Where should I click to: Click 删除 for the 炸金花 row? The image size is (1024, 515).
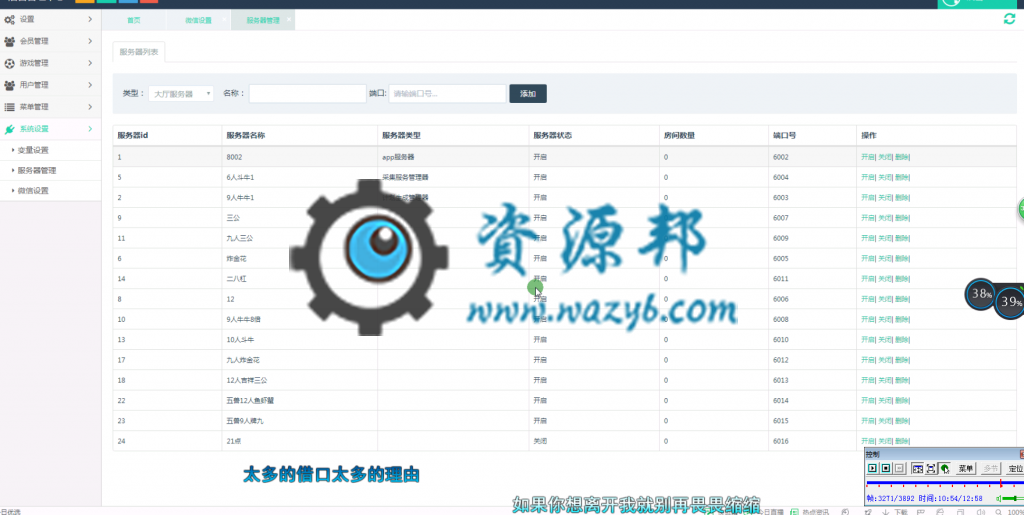point(901,258)
